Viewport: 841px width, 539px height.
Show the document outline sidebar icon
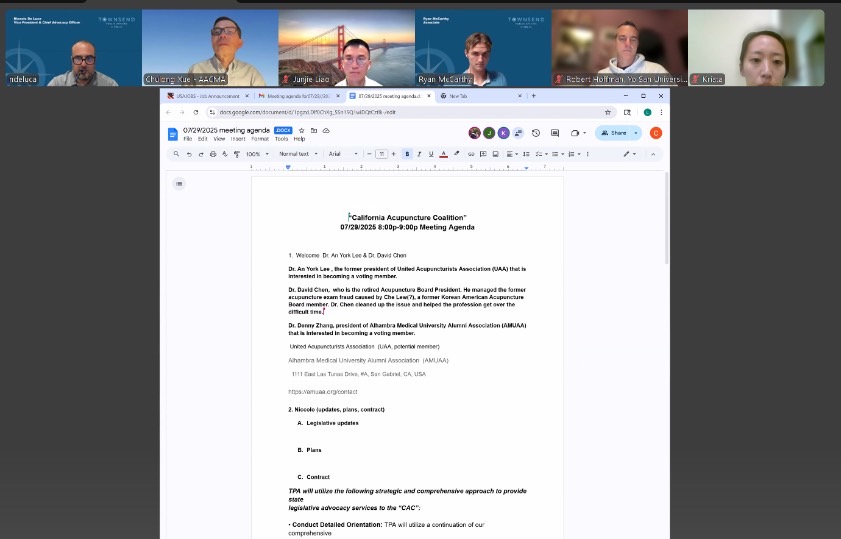point(179,183)
